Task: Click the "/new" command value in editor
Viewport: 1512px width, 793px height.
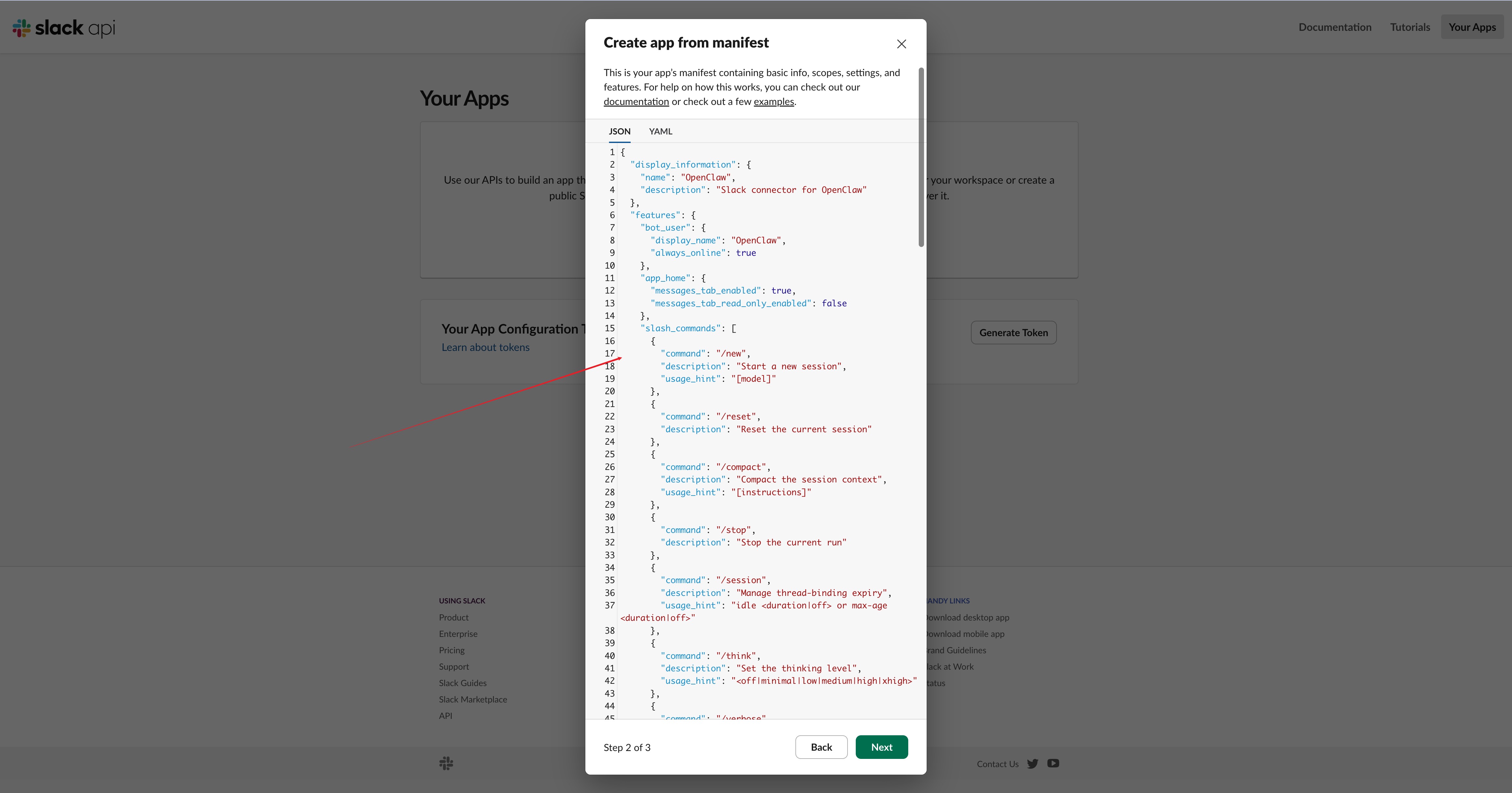Action: 731,354
